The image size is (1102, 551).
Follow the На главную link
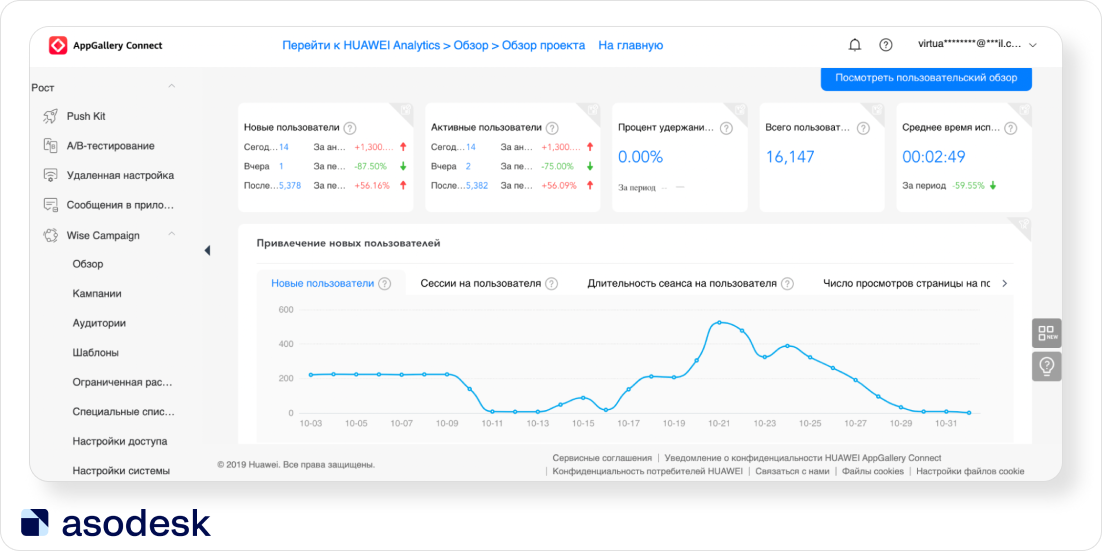[630, 45]
